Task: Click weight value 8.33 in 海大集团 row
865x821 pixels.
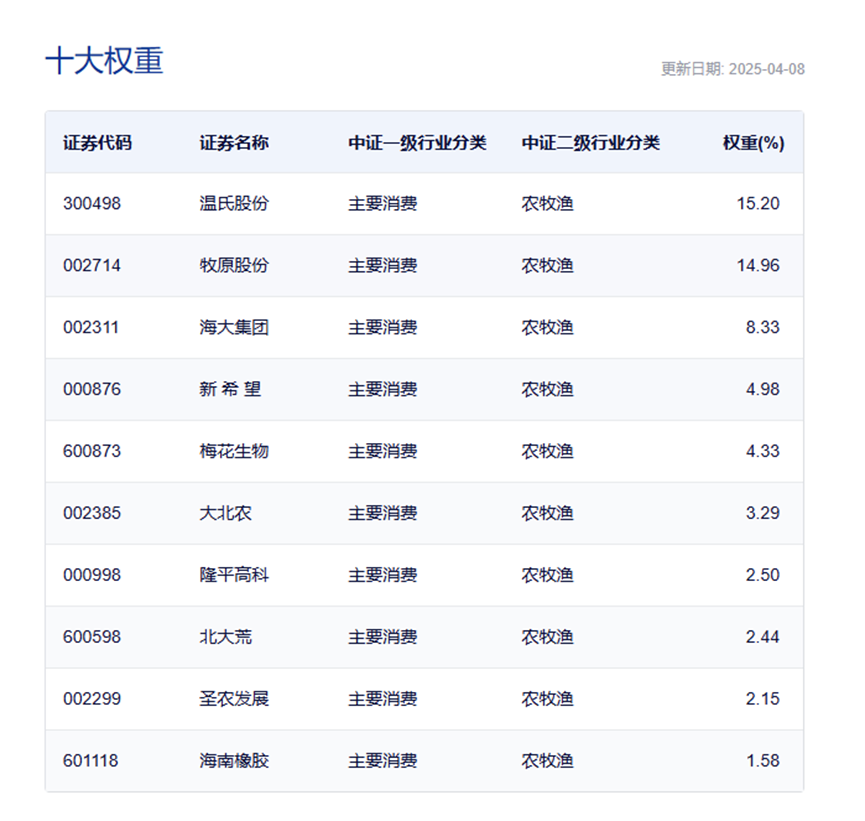Action: pyautogui.click(x=762, y=327)
